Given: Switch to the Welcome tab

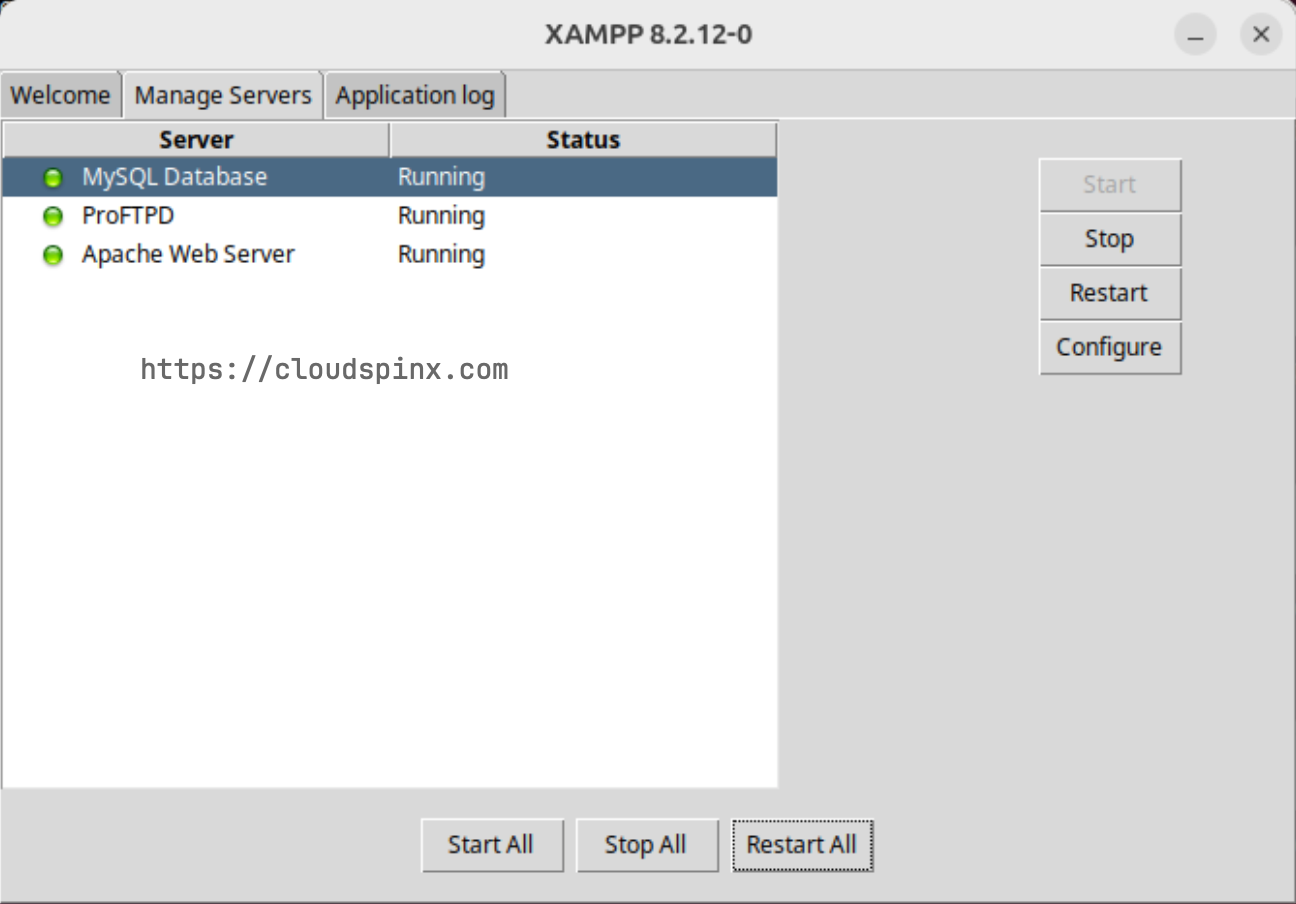Looking at the screenshot, I should pyautogui.click(x=60, y=95).
